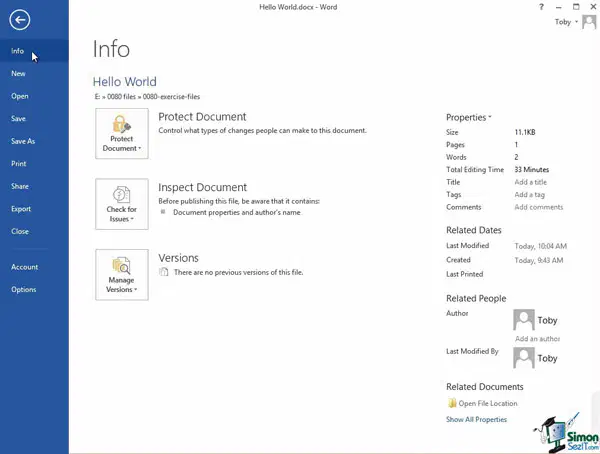The width and height of the screenshot is (600, 454).
Task: Click the Author name Toby text
Action: pos(547,320)
